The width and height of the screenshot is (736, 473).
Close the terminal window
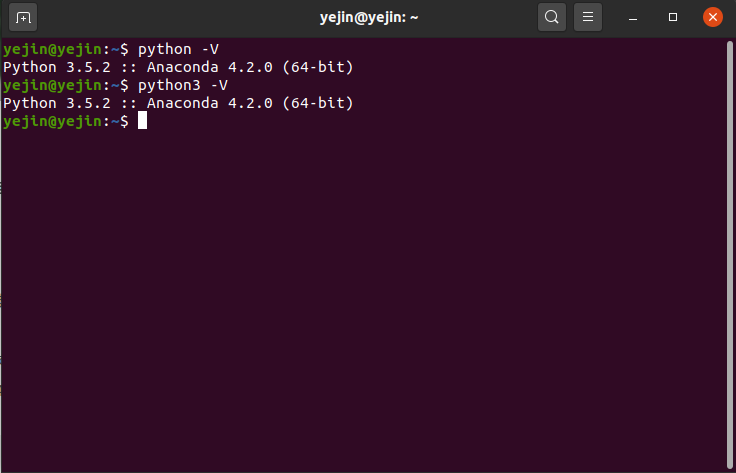tap(713, 17)
